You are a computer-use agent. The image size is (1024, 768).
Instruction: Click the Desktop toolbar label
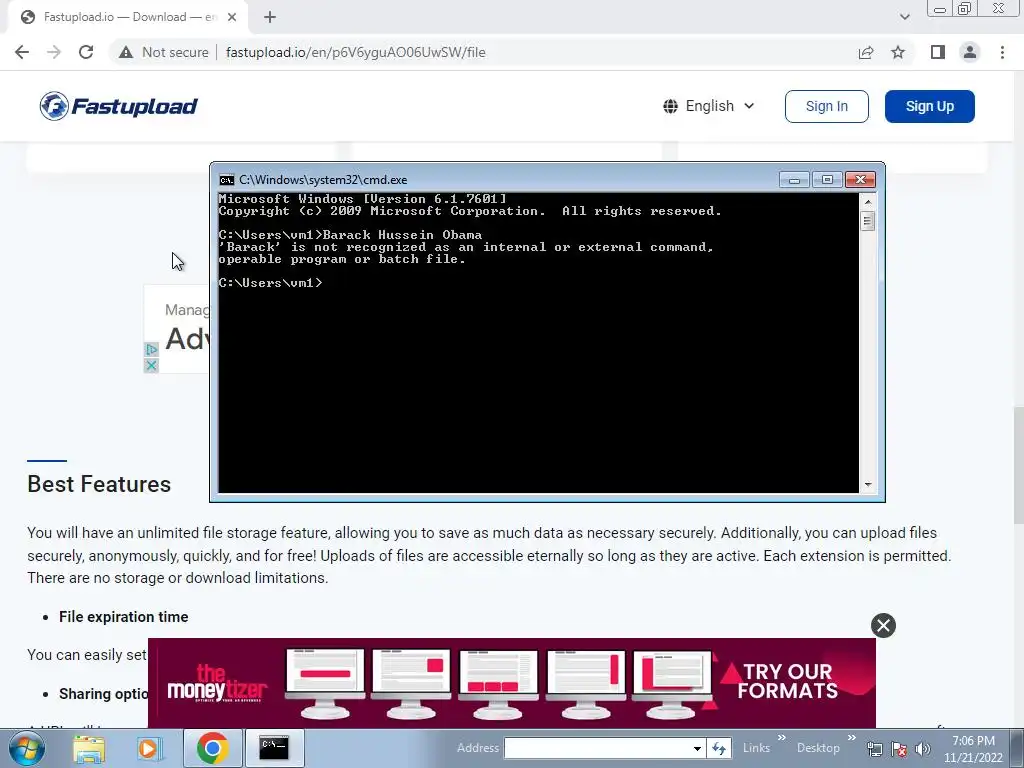click(x=818, y=748)
